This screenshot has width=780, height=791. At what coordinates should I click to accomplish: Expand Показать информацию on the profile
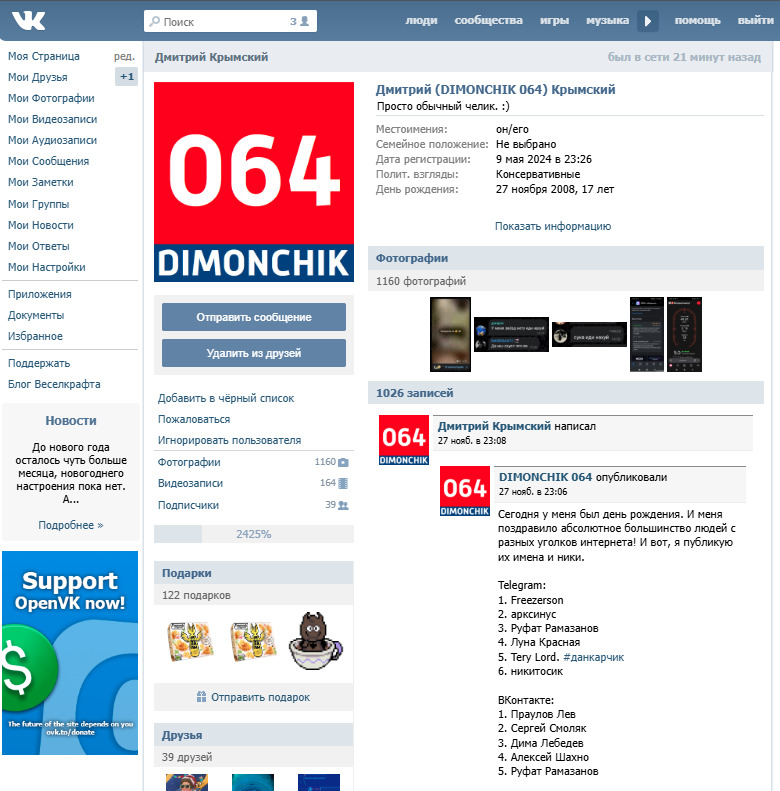[x=553, y=226]
